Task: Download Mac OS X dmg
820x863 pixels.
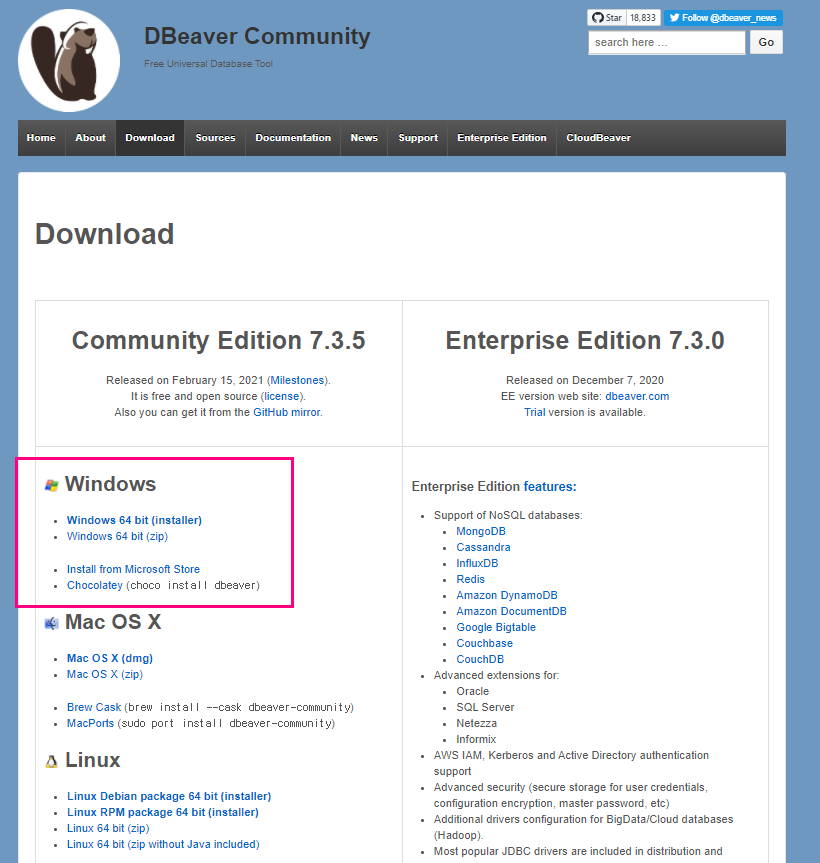Action: click(x=110, y=658)
